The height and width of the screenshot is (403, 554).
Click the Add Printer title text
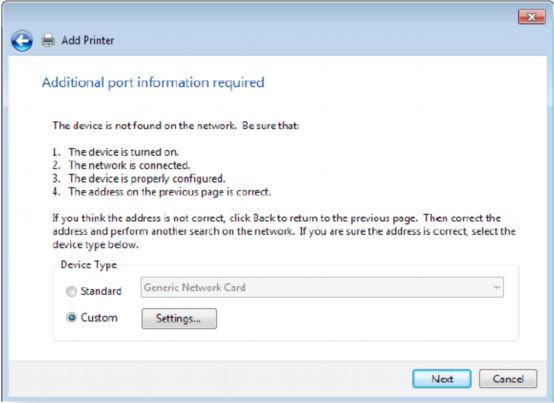click(88, 41)
